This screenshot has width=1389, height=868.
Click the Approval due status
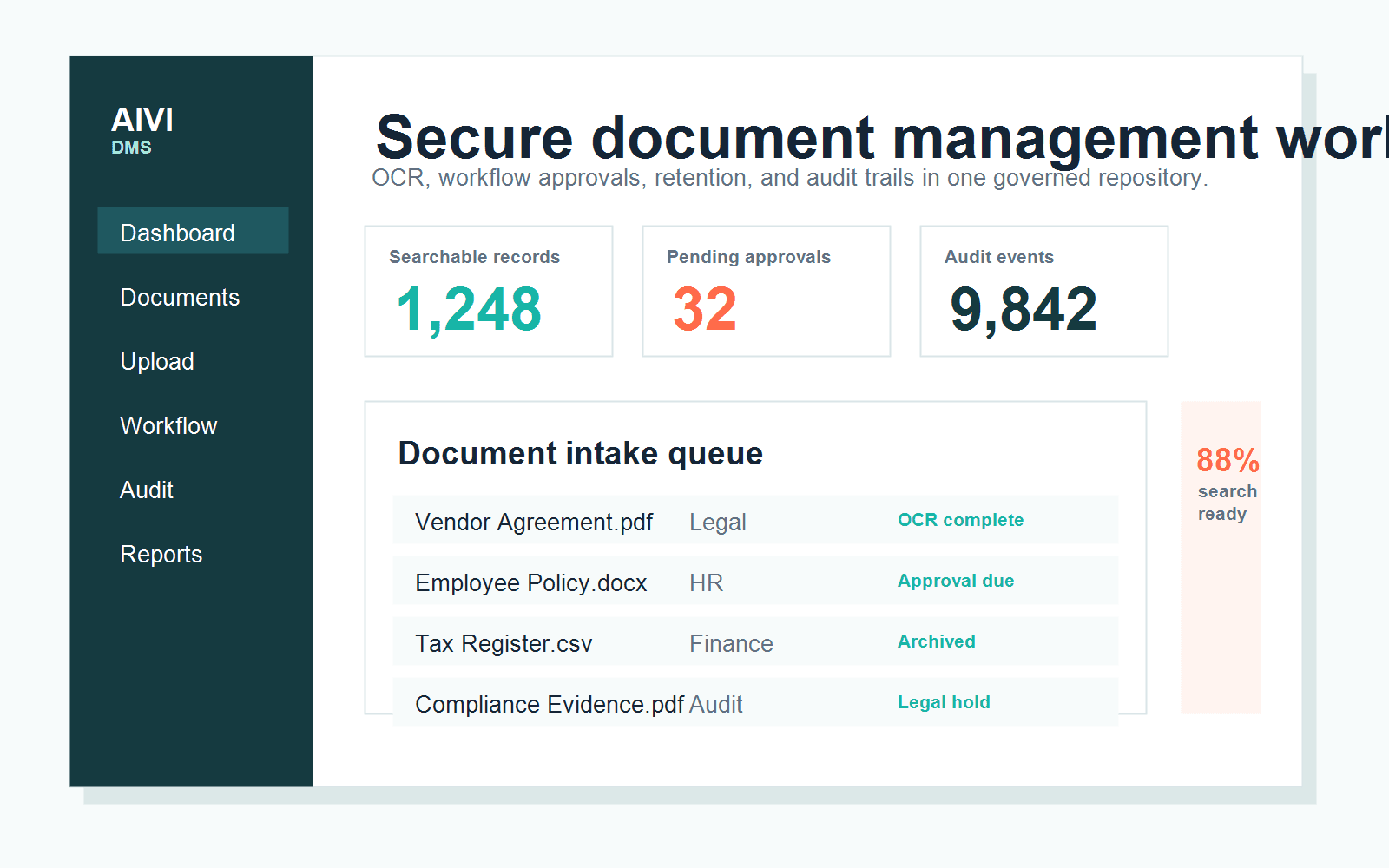click(x=956, y=581)
